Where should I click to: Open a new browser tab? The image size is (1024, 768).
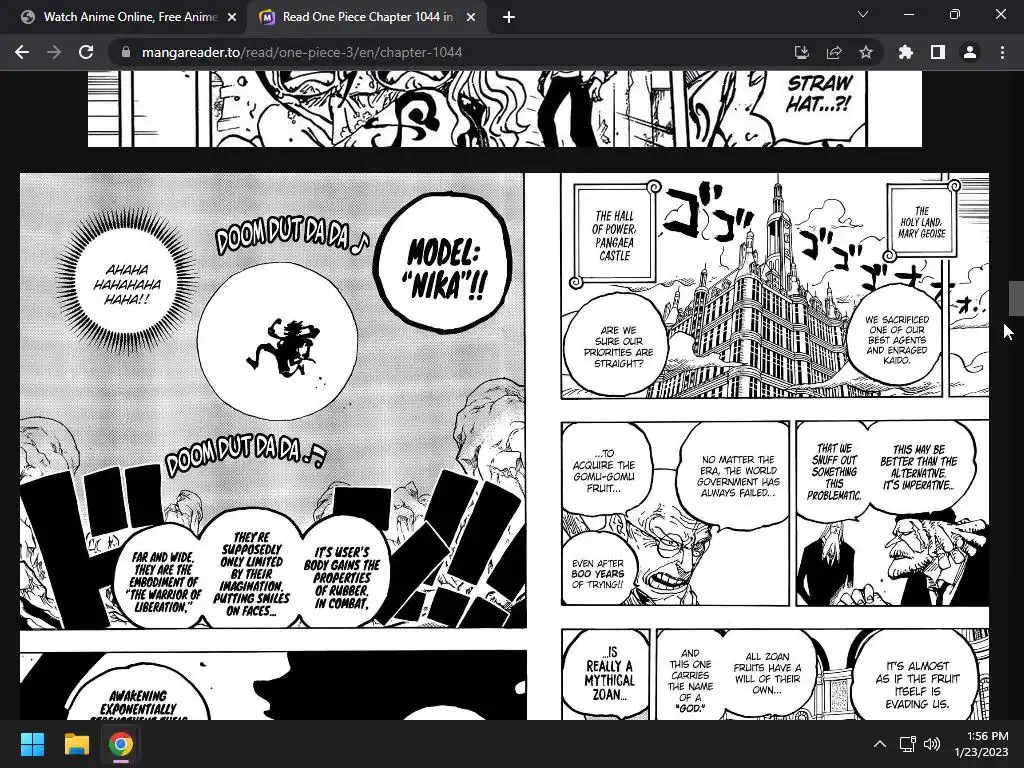(x=509, y=18)
